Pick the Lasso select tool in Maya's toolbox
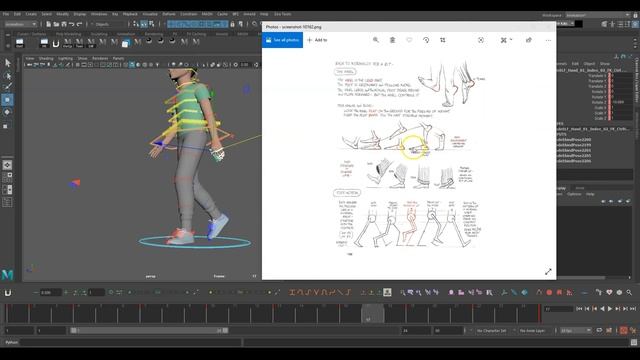The height and width of the screenshot is (360, 640). point(7,76)
